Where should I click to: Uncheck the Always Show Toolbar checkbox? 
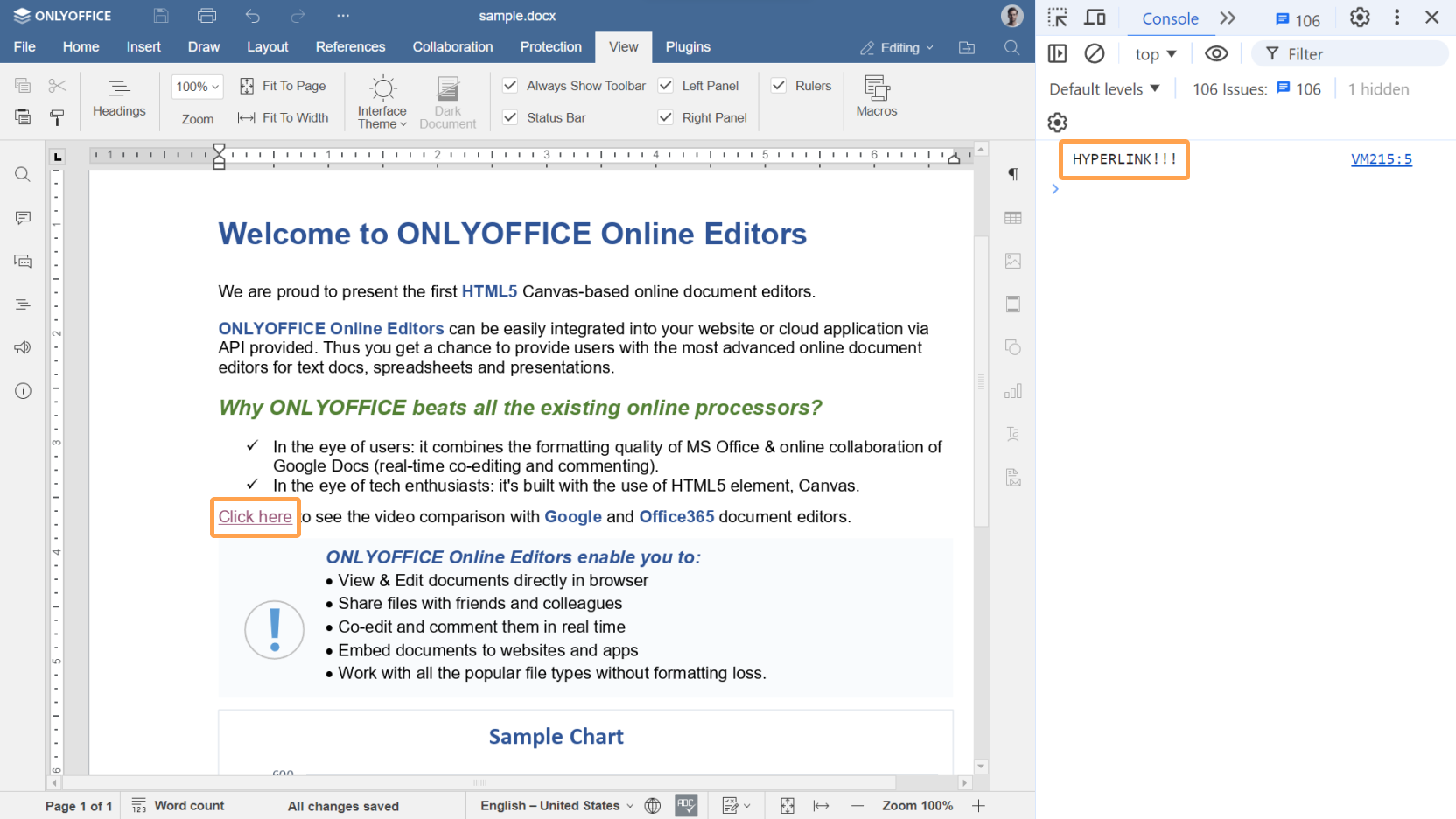click(x=510, y=86)
